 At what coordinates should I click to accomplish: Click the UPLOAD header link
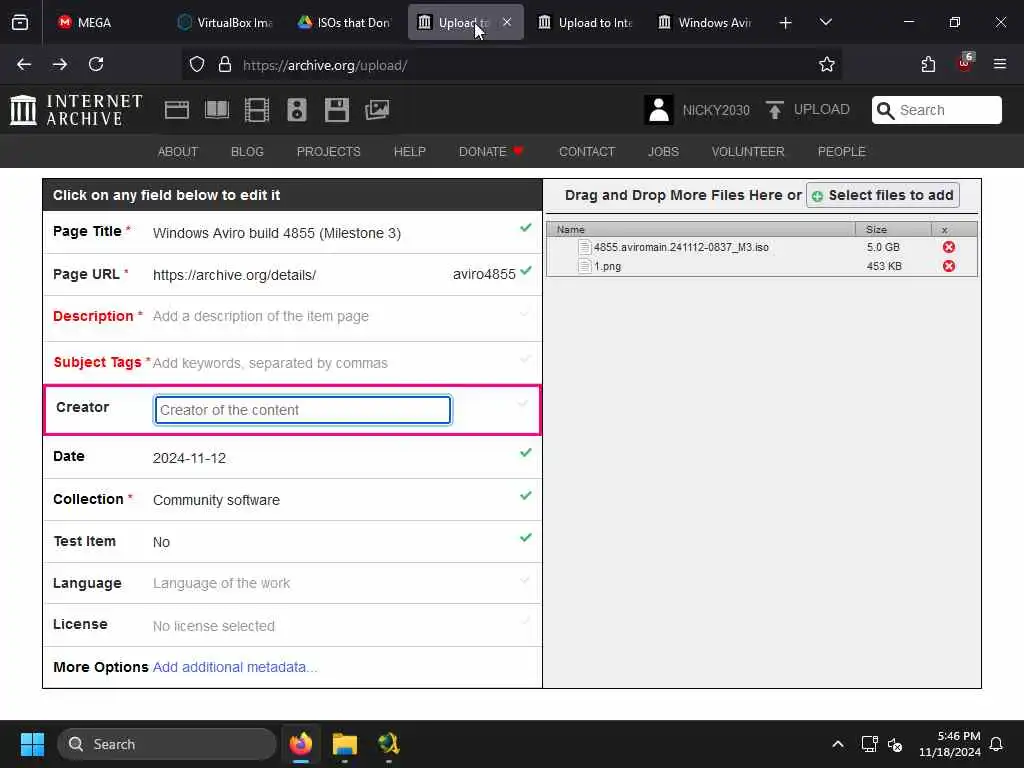[x=822, y=109]
